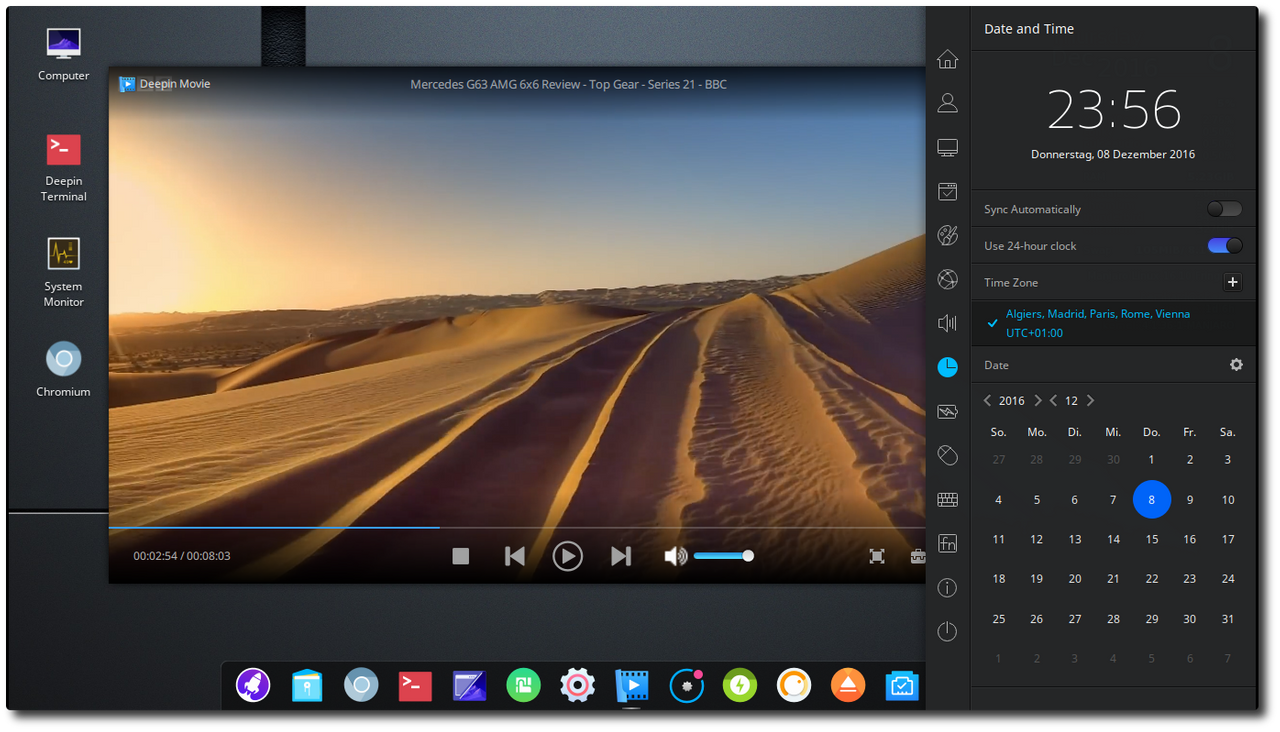
Task: Add a new Time Zone with the plus button
Action: tap(1233, 282)
